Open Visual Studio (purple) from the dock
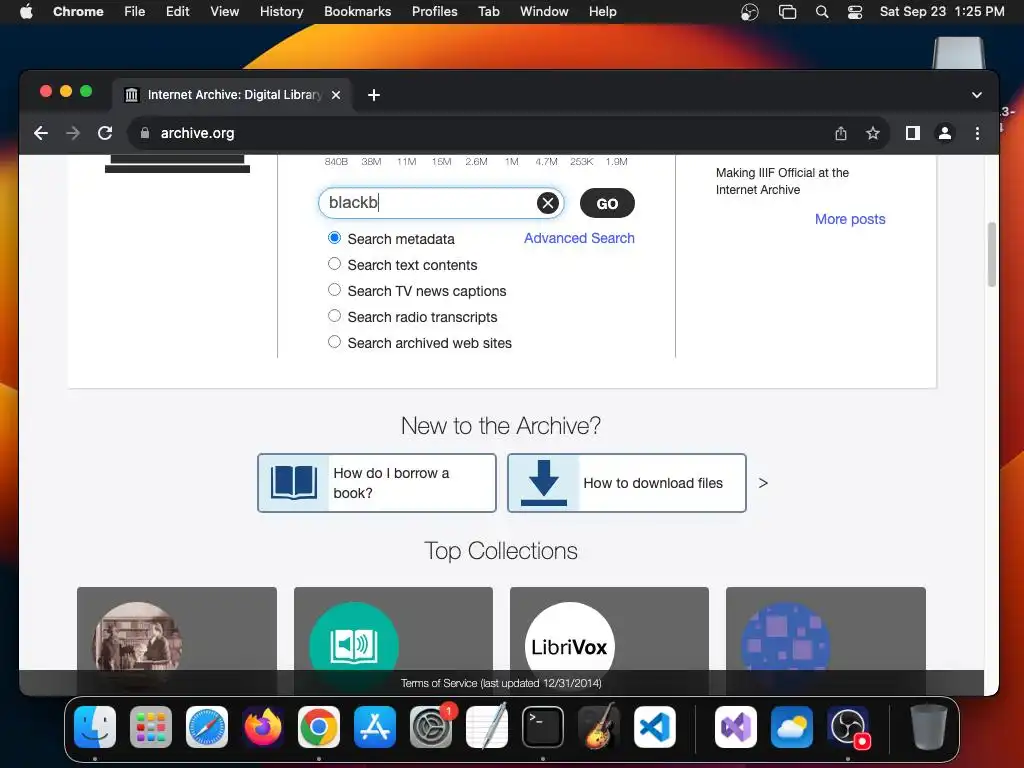Image resolution: width=1024 pixels, height=768 pixels. coord(736,727)
